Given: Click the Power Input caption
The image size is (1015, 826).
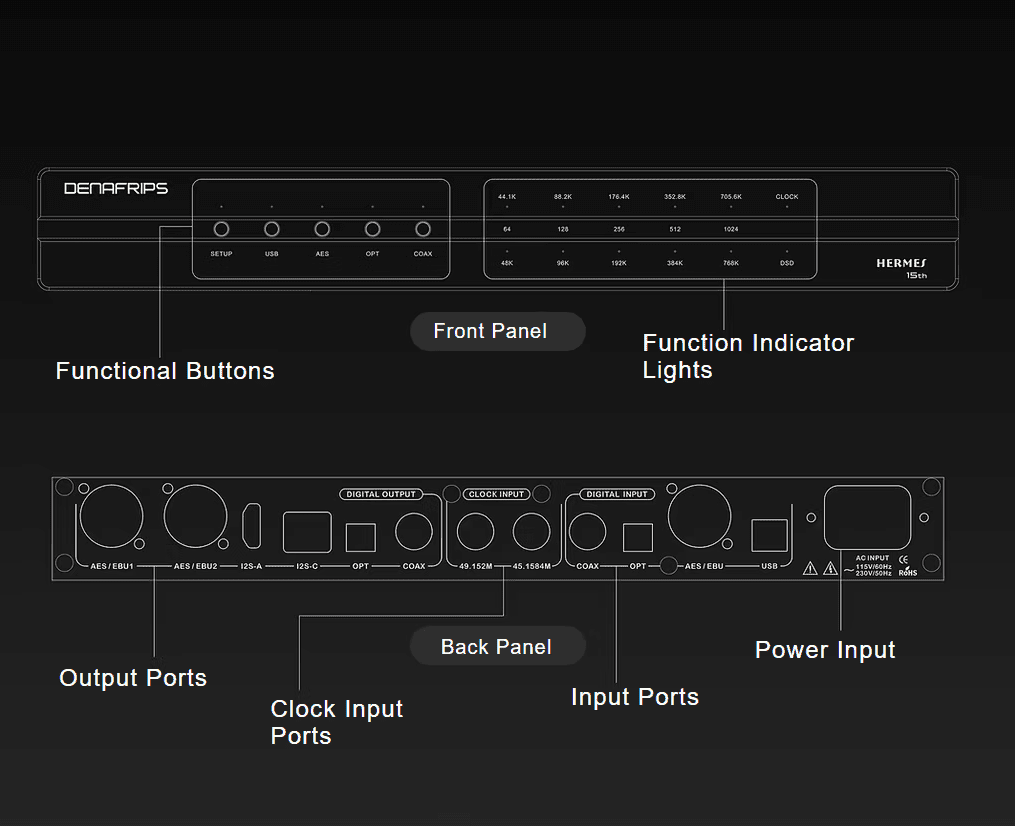Looking at the screenshot, I should [825, 650].
